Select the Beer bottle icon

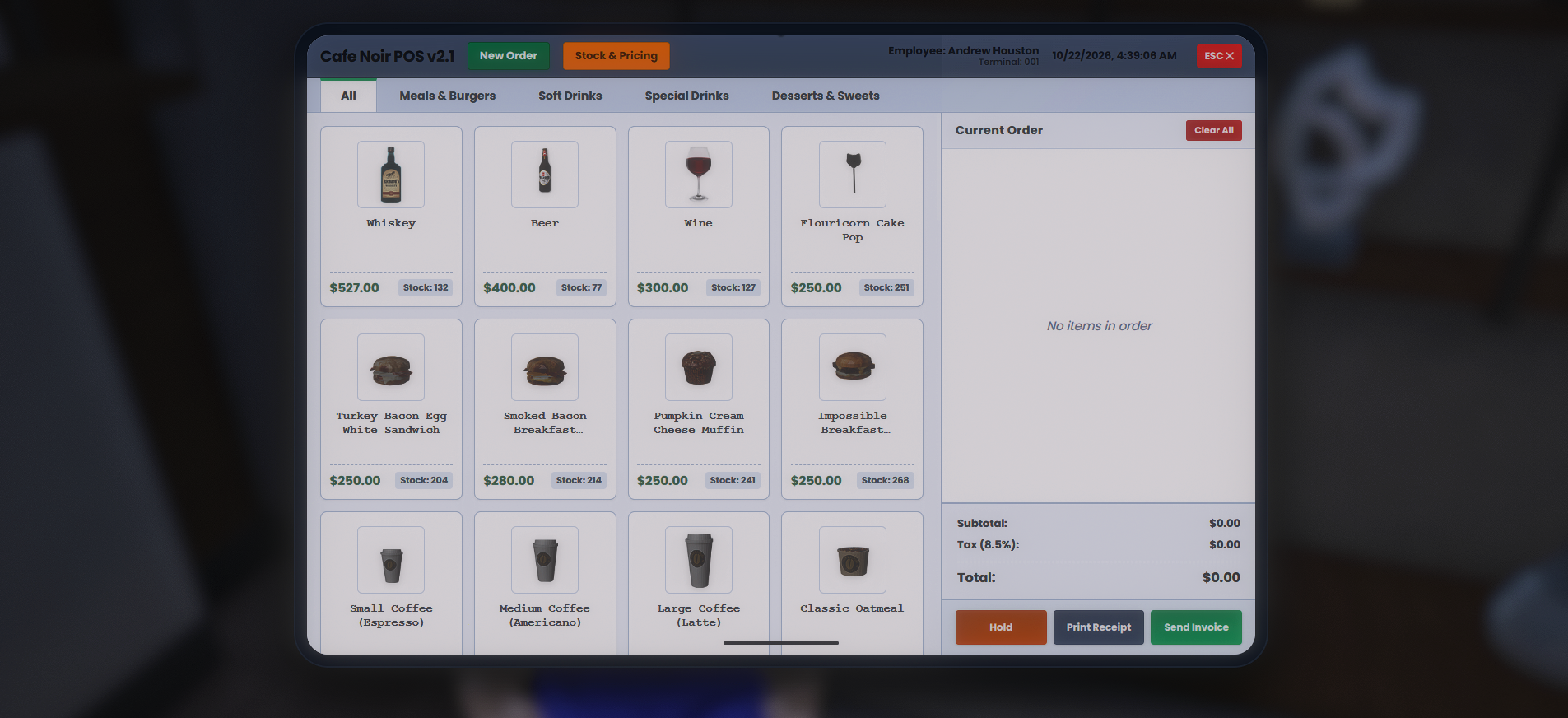(x=545, y=175)
